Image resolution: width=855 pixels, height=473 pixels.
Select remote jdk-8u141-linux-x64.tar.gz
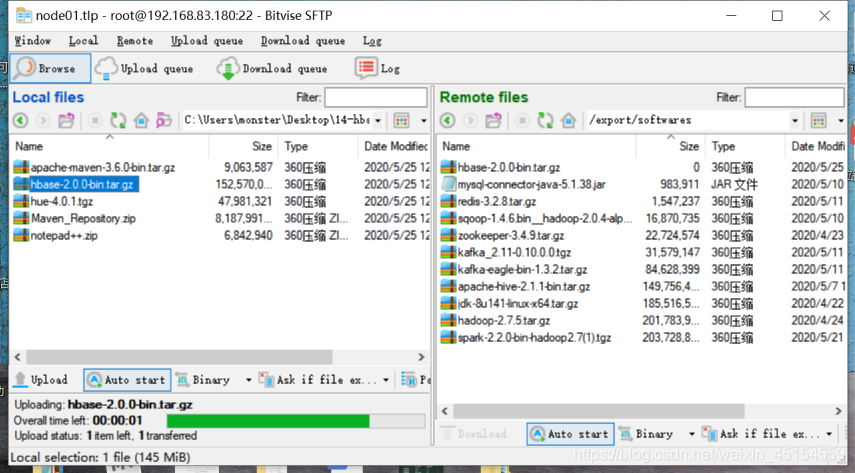[x=518, y=303]
